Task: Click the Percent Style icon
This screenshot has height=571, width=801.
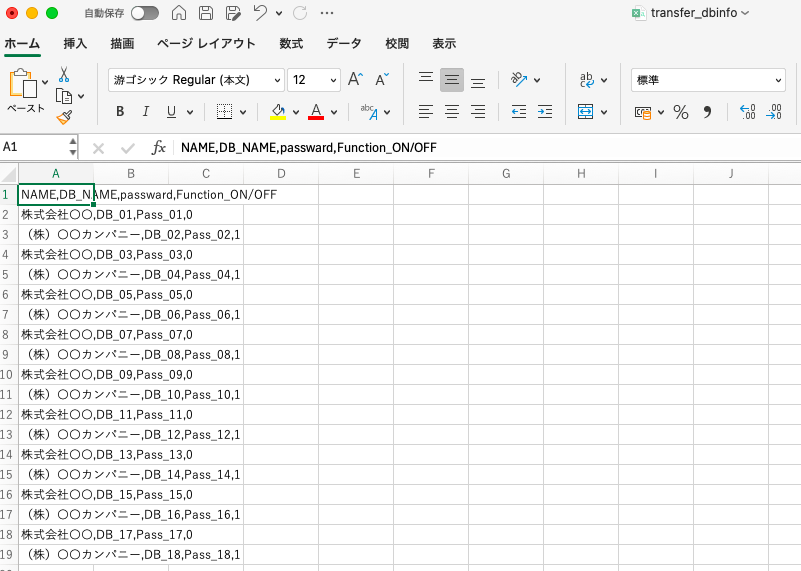Action: 680,112
